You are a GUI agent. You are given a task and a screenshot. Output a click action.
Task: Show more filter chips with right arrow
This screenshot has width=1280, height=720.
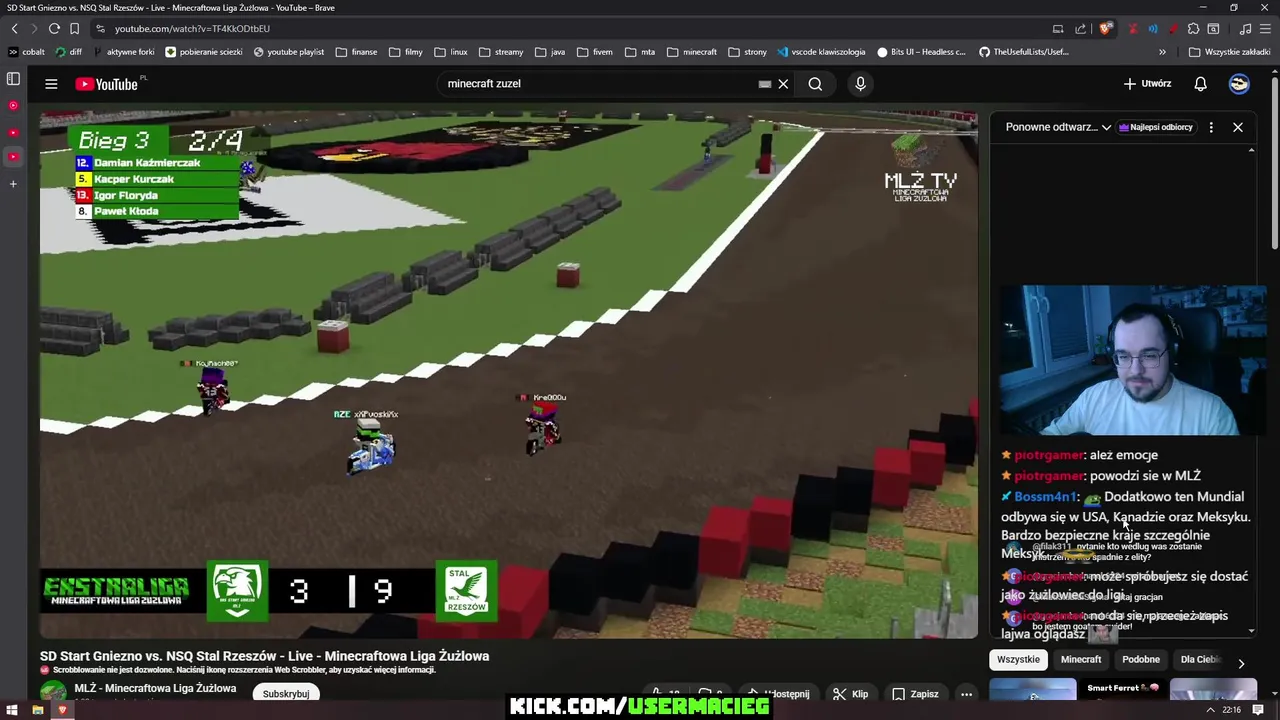pyautogui.click(x=1241, y=663)
